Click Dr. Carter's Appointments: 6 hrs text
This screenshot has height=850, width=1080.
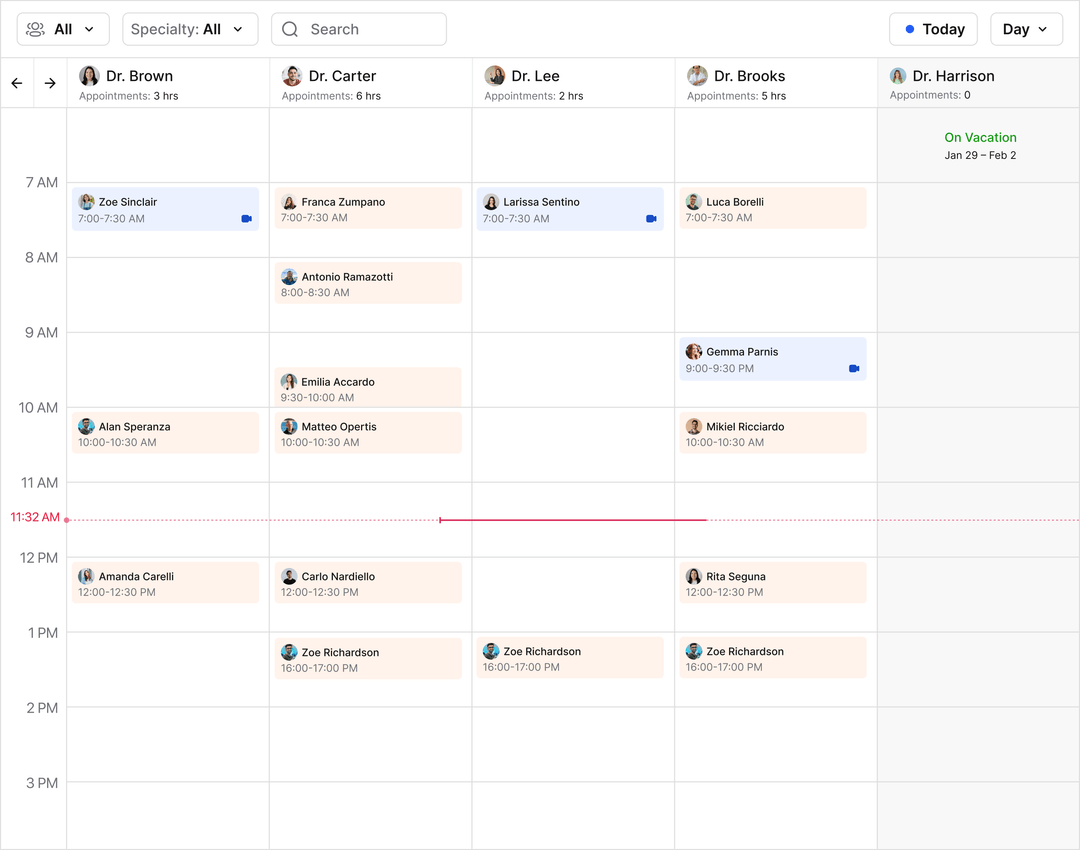pyautogui.click(x=331, y=96)
